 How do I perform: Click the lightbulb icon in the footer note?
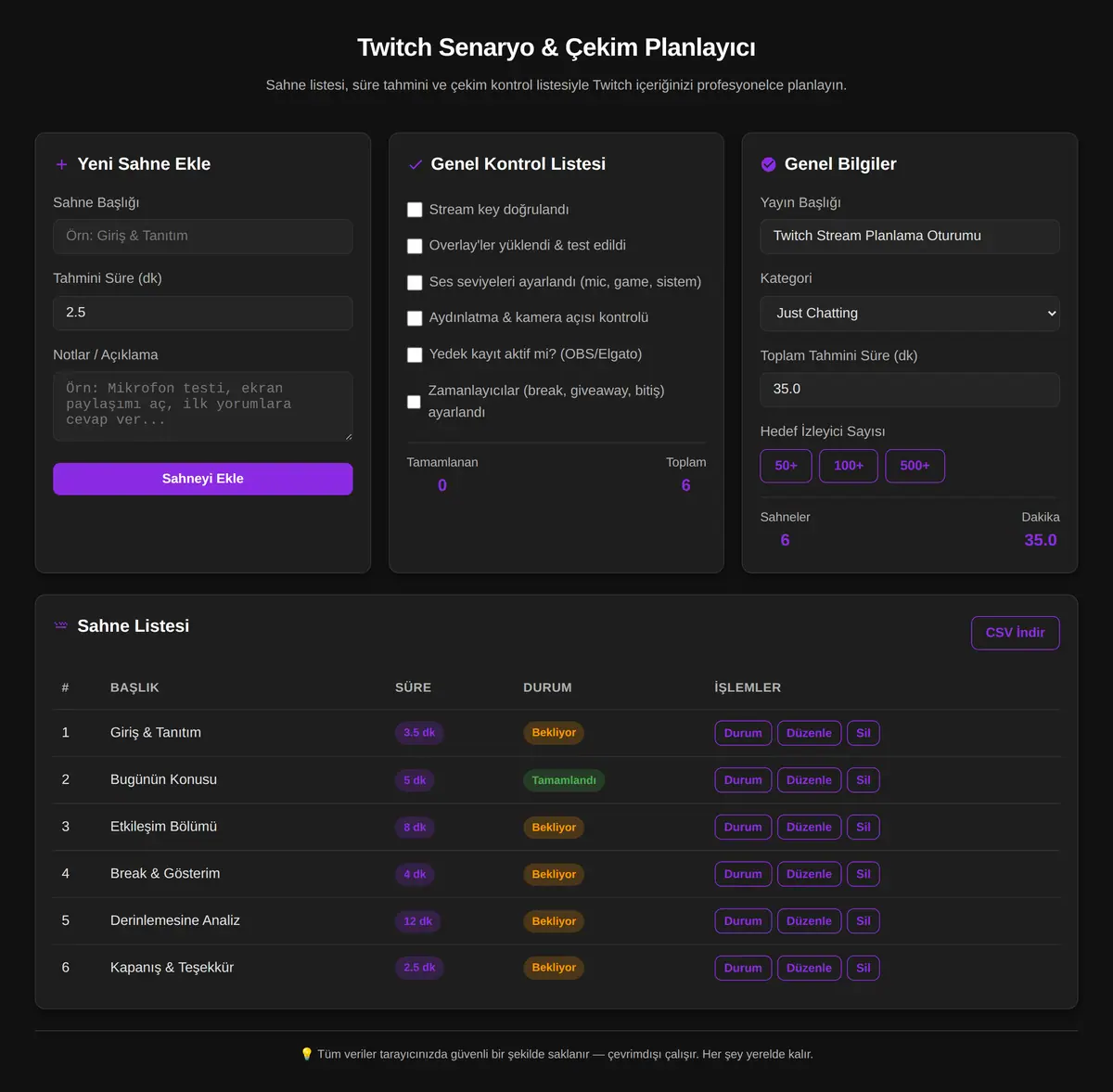point(307,1054)
